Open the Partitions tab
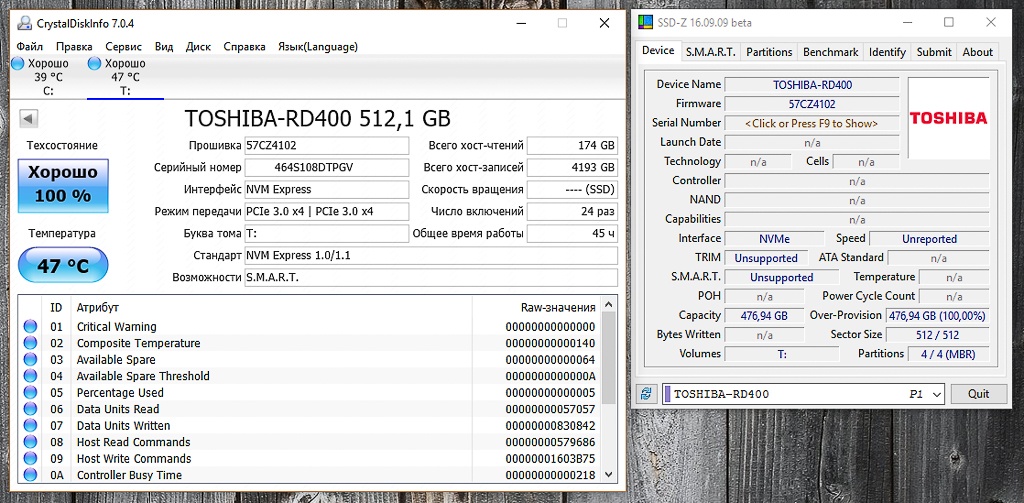 [x=769, y=52]
